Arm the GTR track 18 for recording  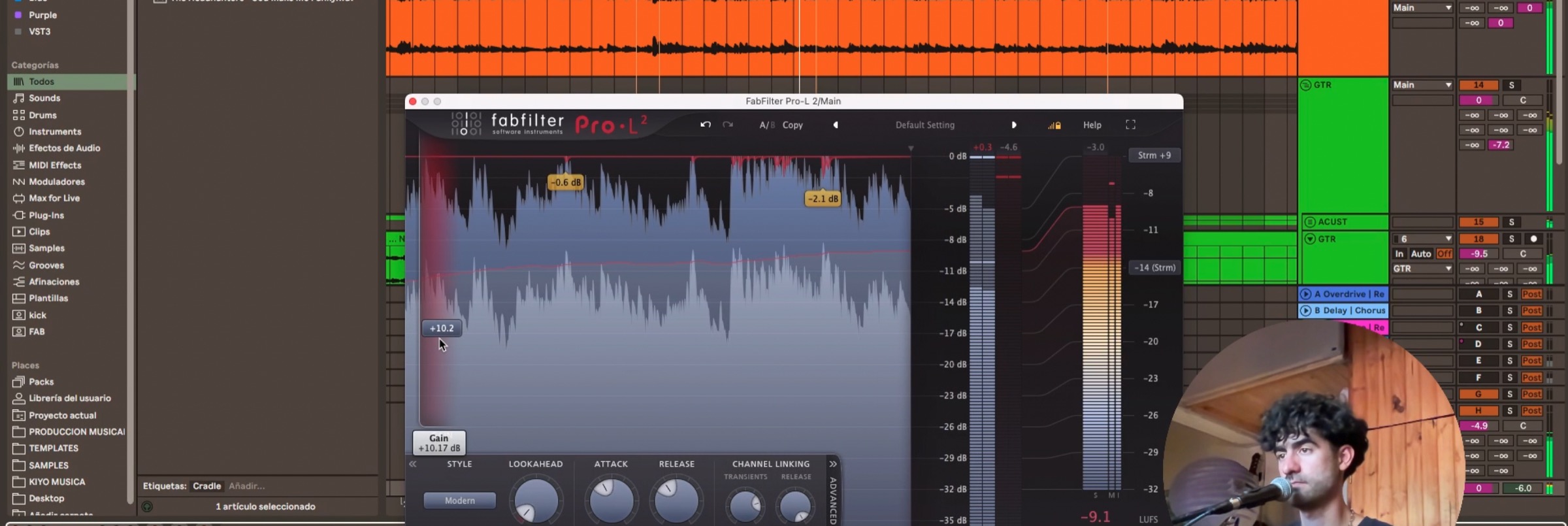coord(1533,238)
